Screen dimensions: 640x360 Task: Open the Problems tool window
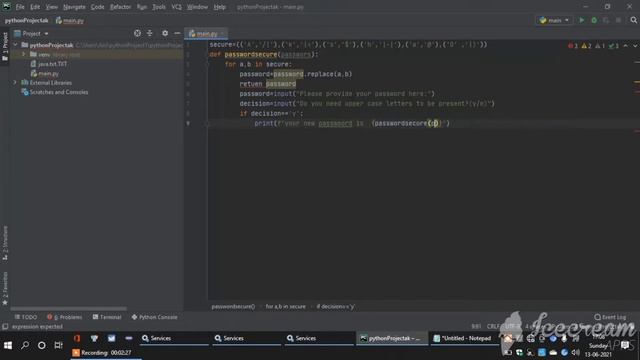(64, 317)
